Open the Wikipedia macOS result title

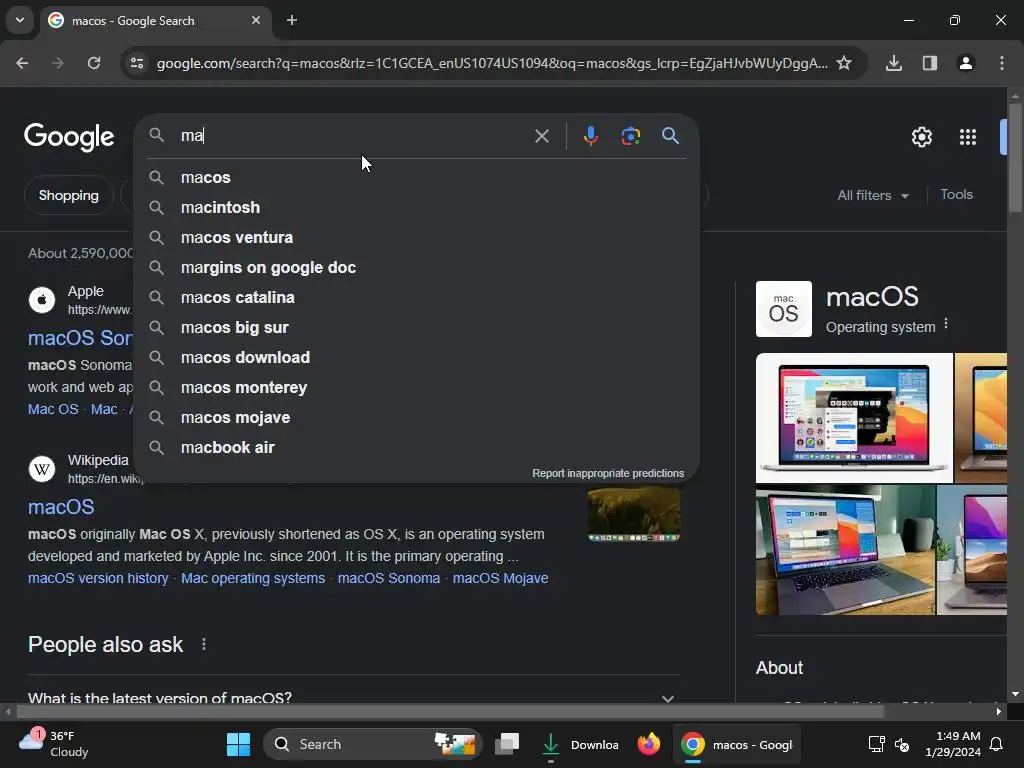[61, 507]
